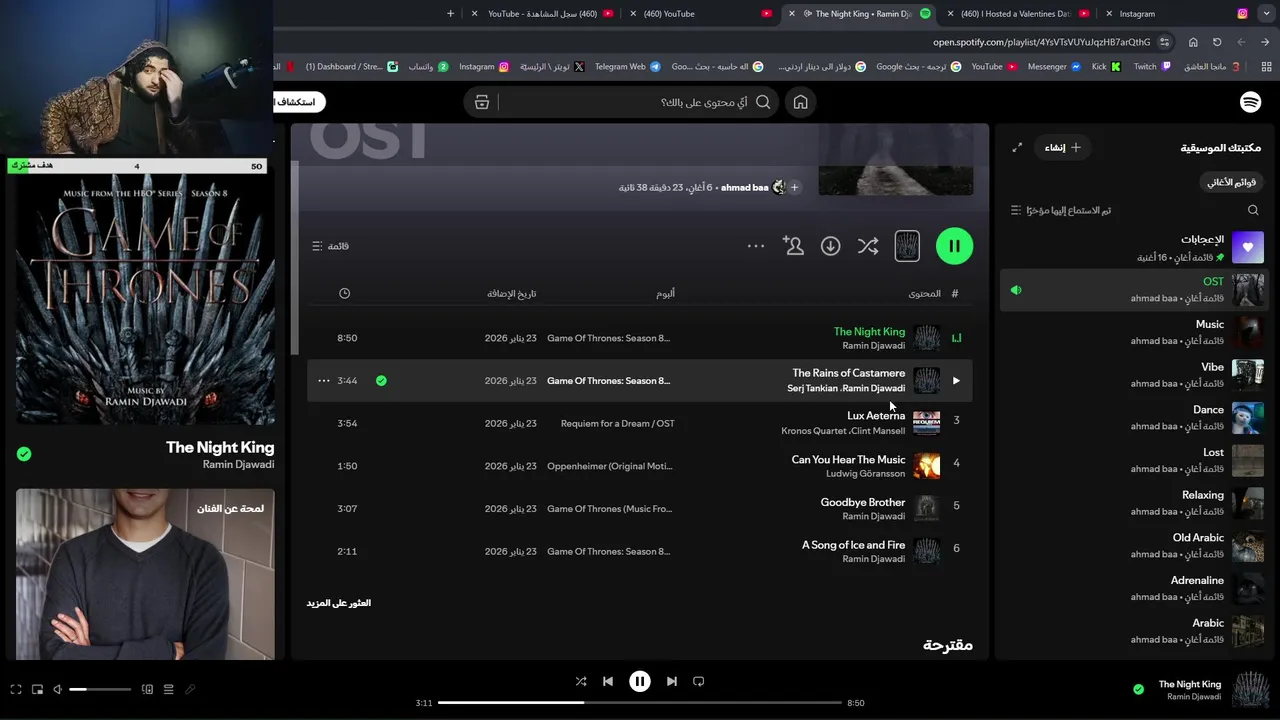Open YouTube سجل المشاهدة tab

click(x=543, y=14)
